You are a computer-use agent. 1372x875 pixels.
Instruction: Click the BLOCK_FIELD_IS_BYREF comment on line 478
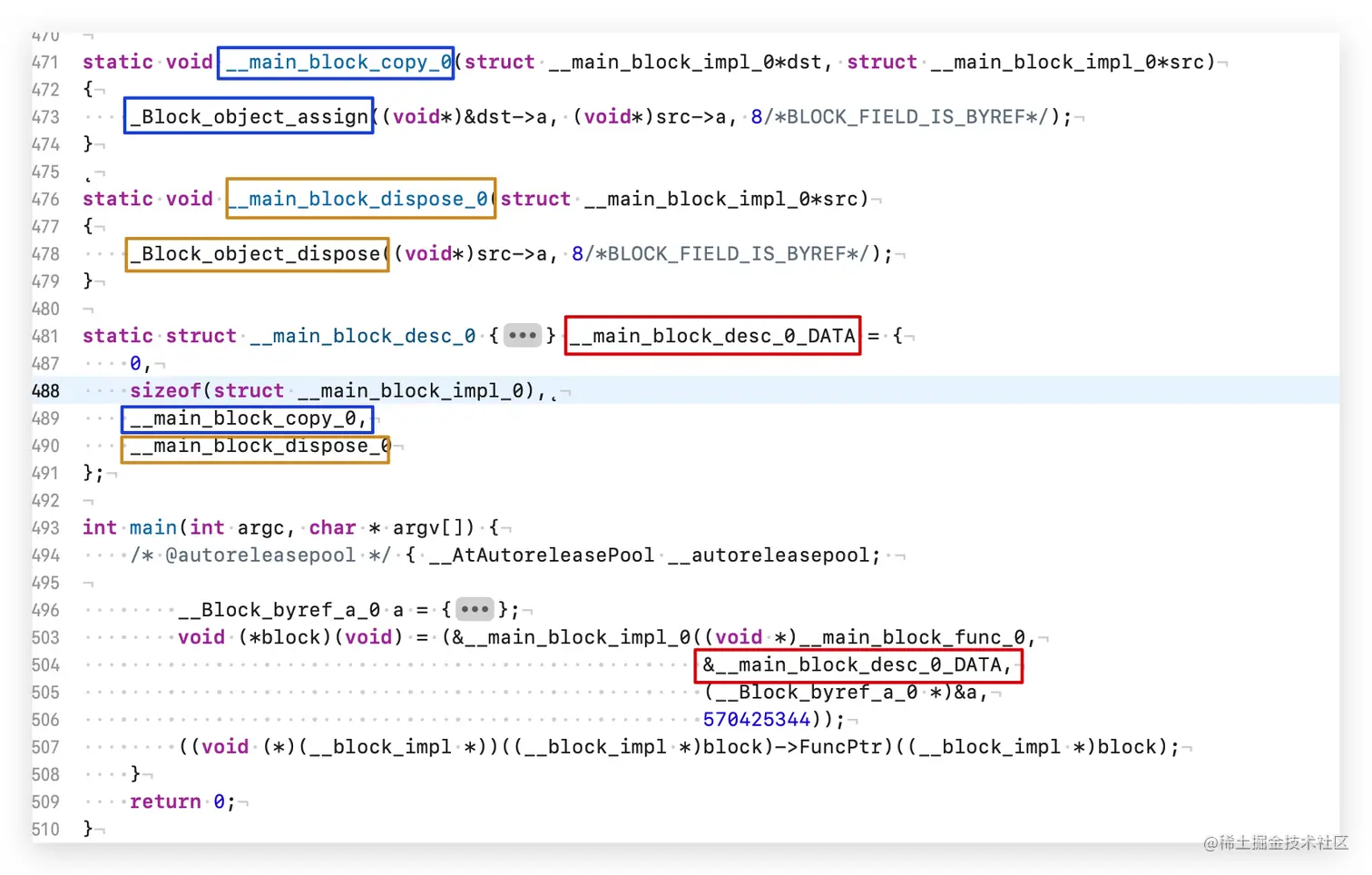pos(726,253)
